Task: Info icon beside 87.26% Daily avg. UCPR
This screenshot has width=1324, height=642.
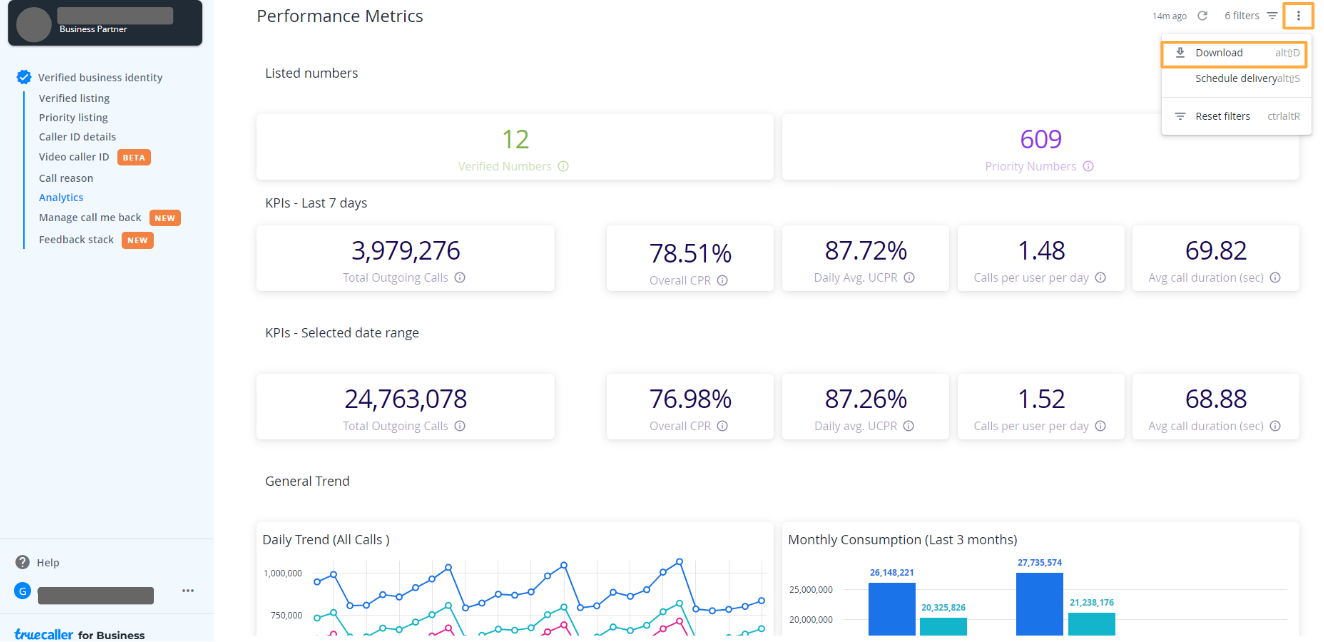Action: pyautogui.click(x=909, y=426)
